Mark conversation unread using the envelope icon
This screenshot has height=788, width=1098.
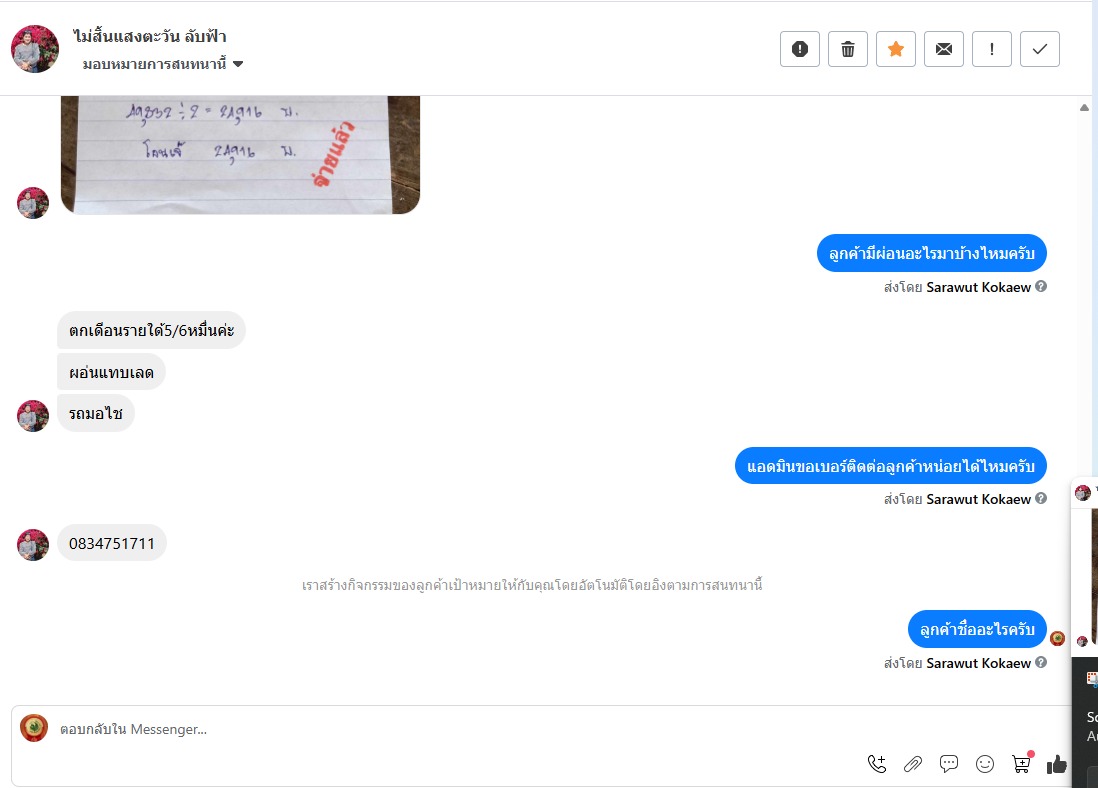click(944, 49)
